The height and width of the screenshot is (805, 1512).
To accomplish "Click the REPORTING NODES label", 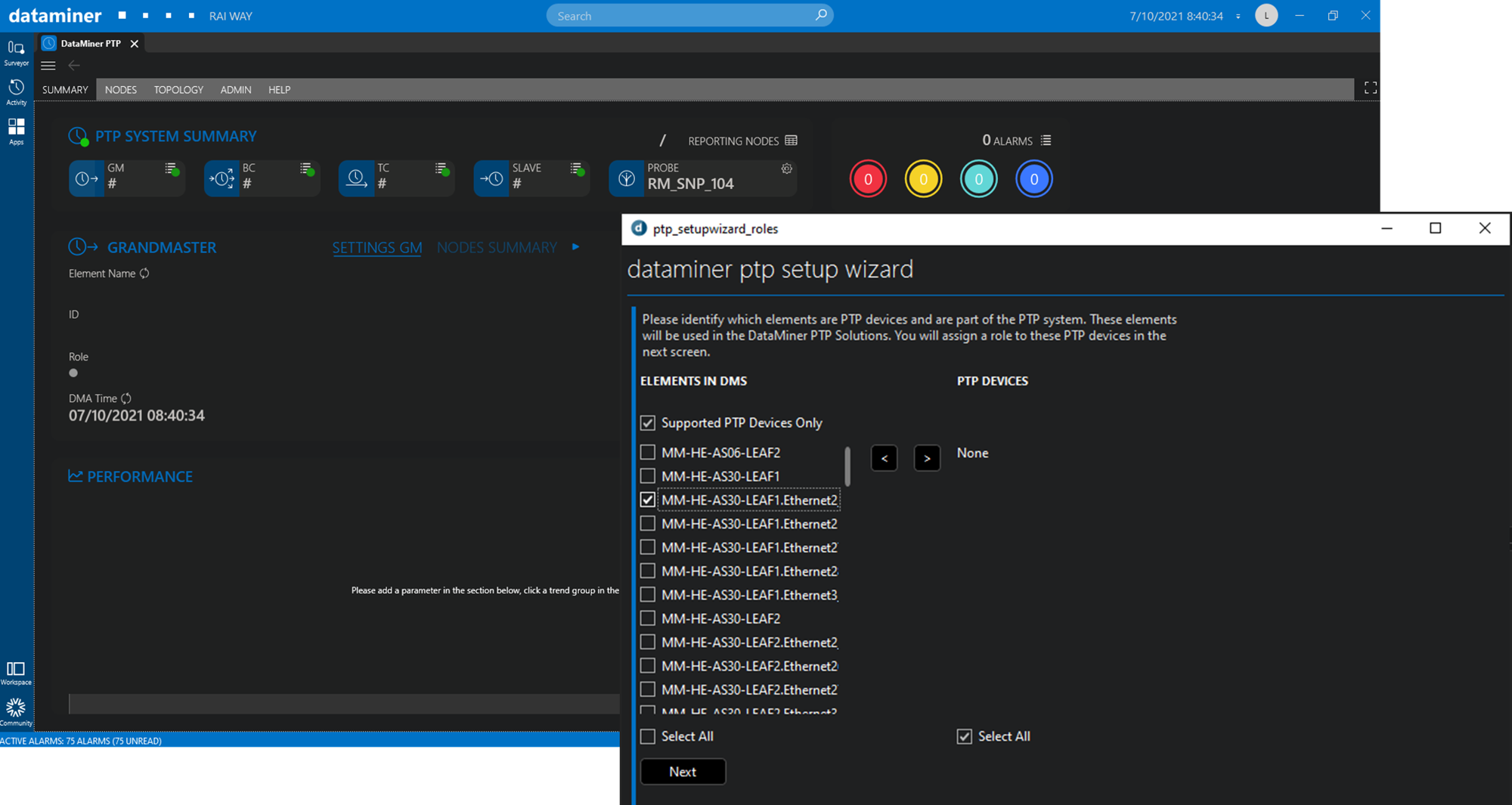I will (733, 141).
